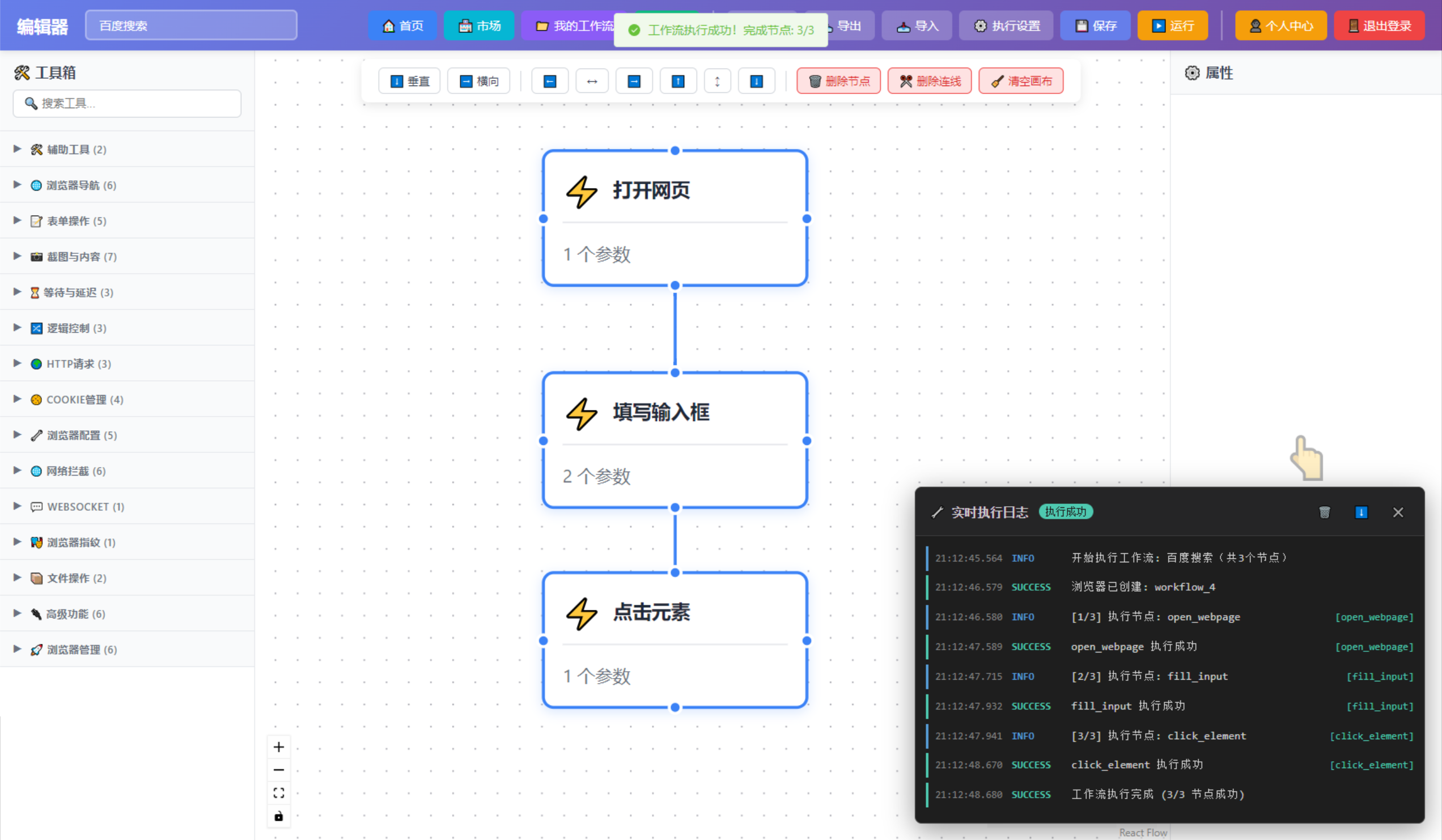This screenshot has width=1442, height=840.
Task: Click the 搜索工具 search field
Action: 127,104
